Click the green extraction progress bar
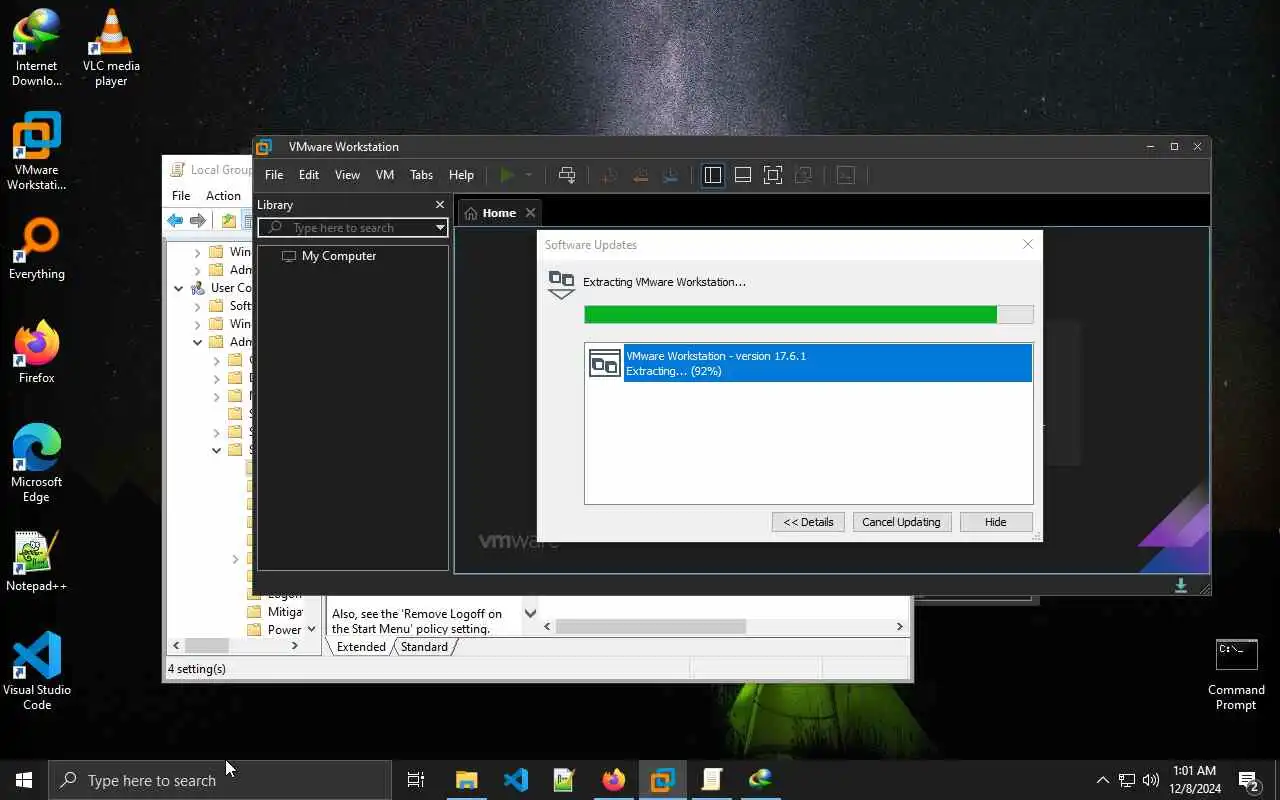This screenshot has height=800, width=1280. (x=808, y=315)
